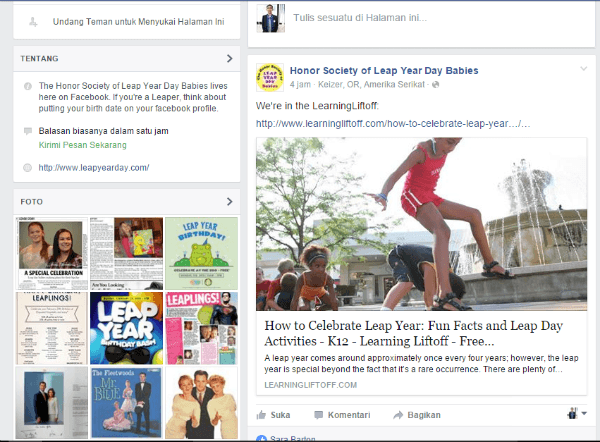Click the Bagikan share arrow icon
600x442 pixels.
(398, 415)
